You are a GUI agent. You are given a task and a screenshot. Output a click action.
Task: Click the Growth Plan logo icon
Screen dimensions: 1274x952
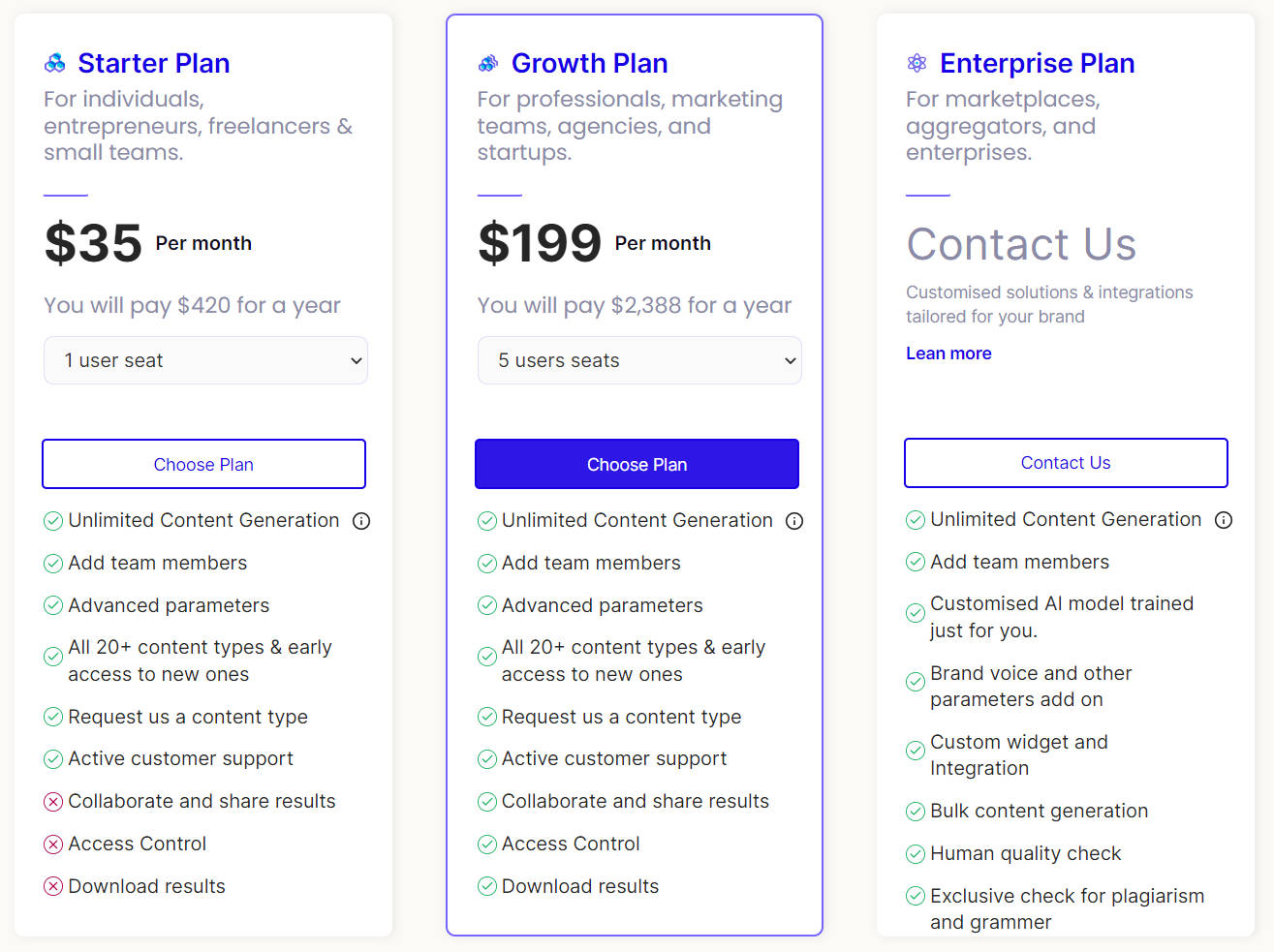pyautogui.click(x=488, y=64)
